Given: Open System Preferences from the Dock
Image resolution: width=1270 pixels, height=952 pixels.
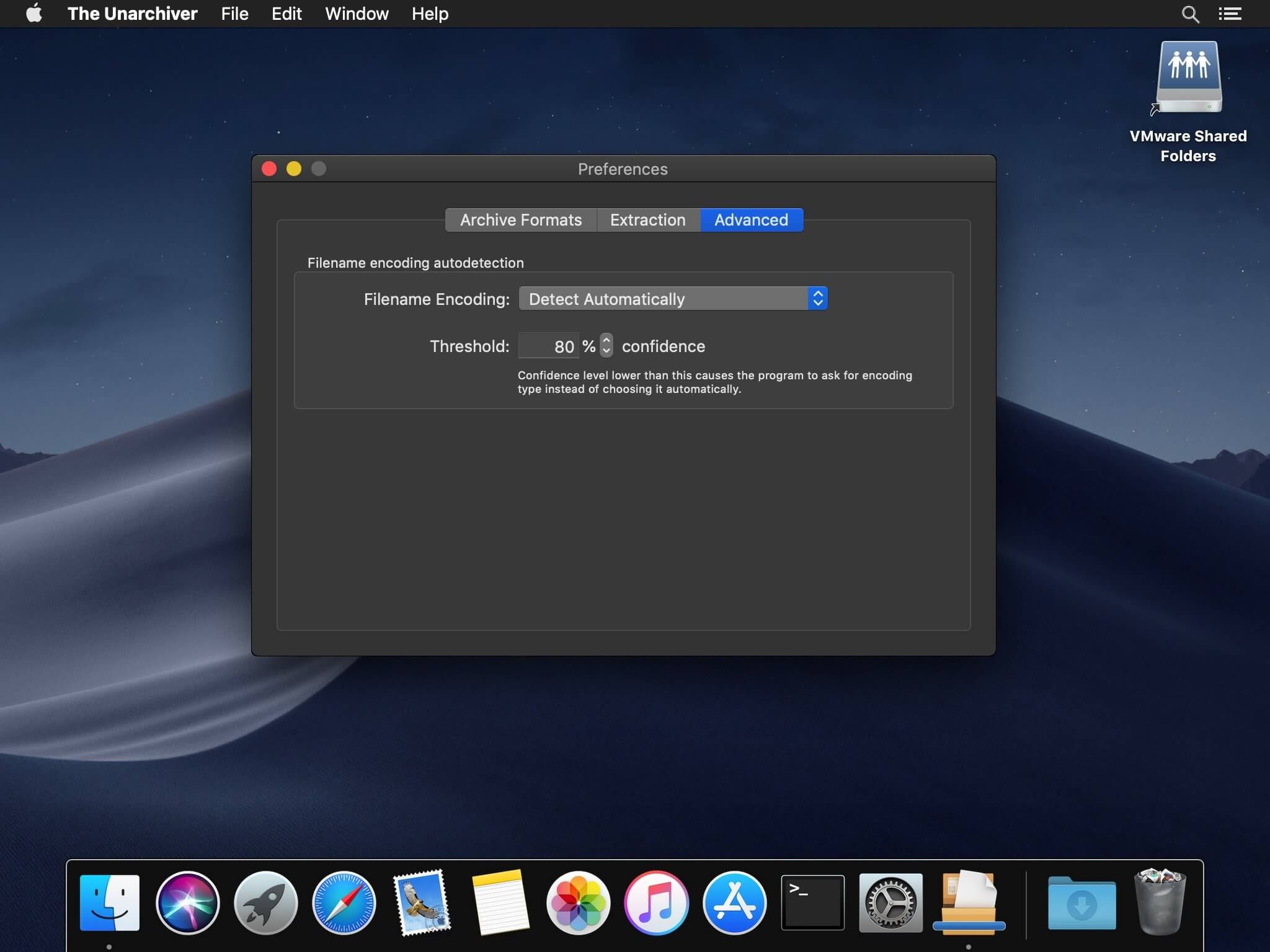Looking at the screenshot, I should [890, 902].
